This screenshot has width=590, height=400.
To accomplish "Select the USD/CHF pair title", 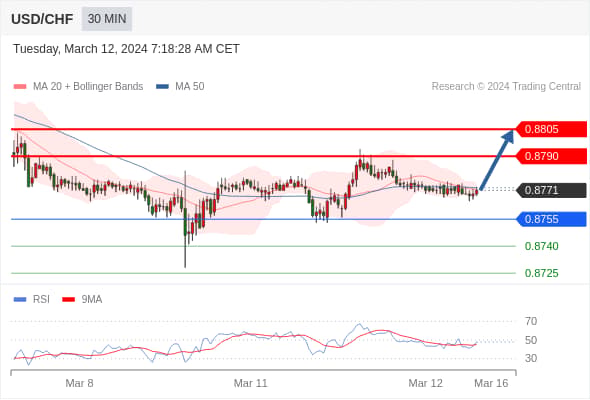I will [42, 19].
